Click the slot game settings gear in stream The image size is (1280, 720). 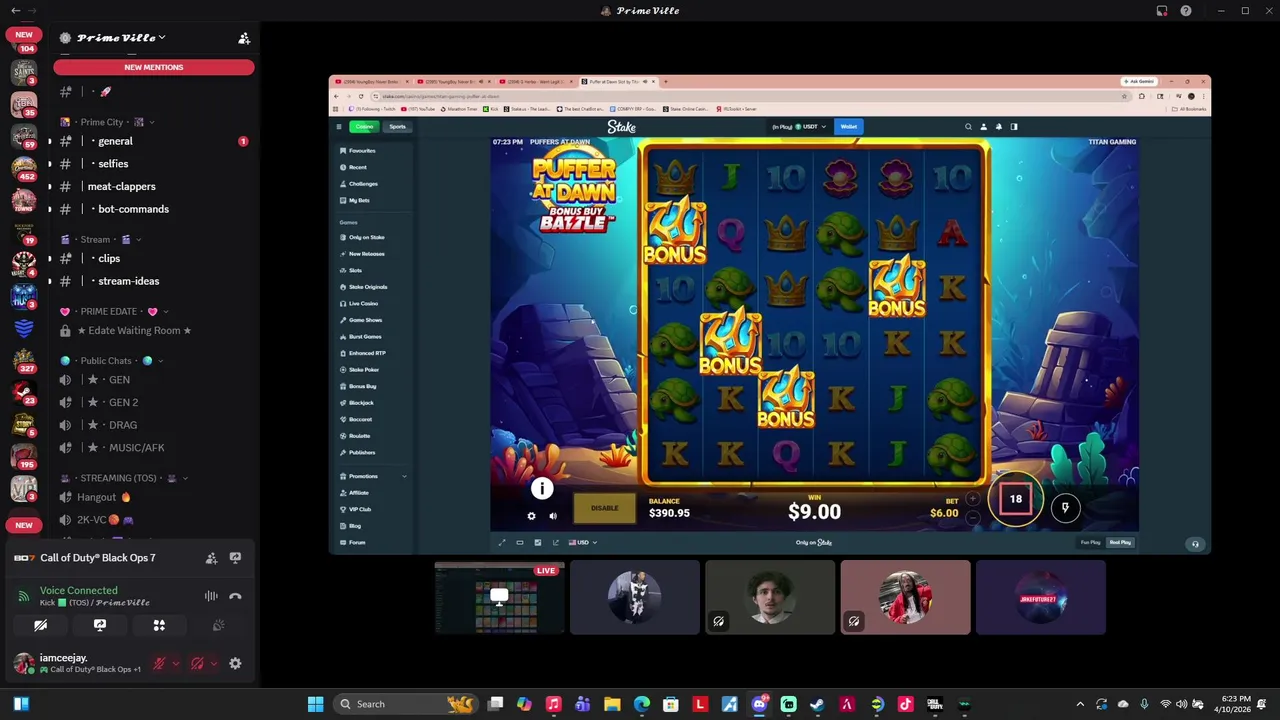tap(531, 516)
